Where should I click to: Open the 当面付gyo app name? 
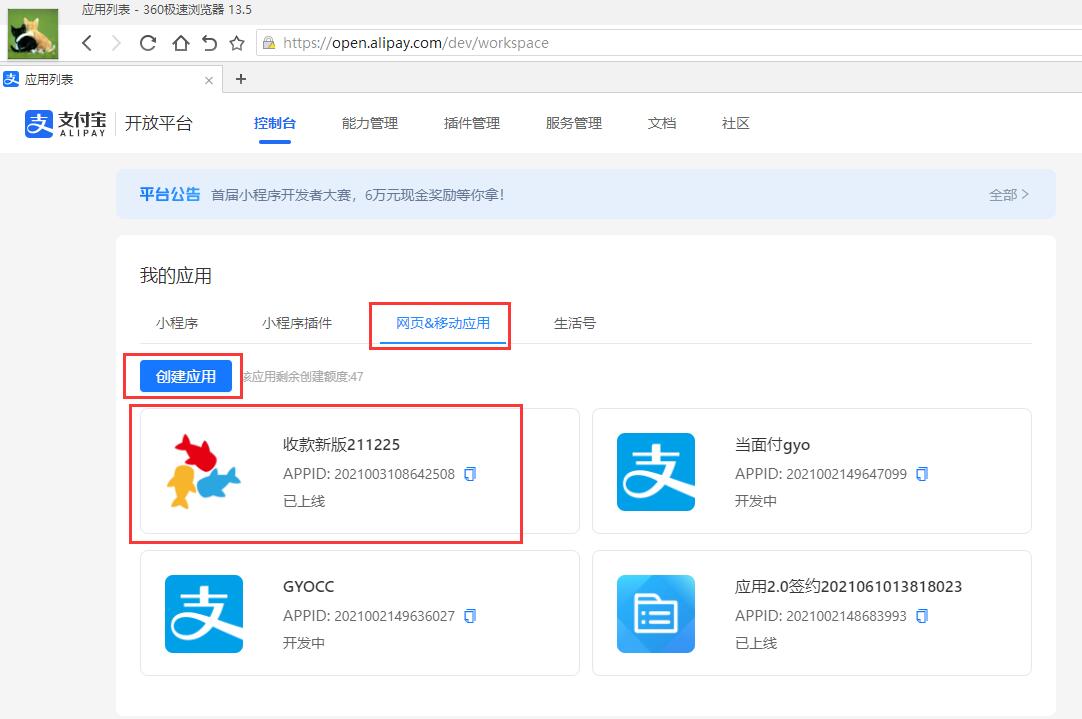(772, 445)
